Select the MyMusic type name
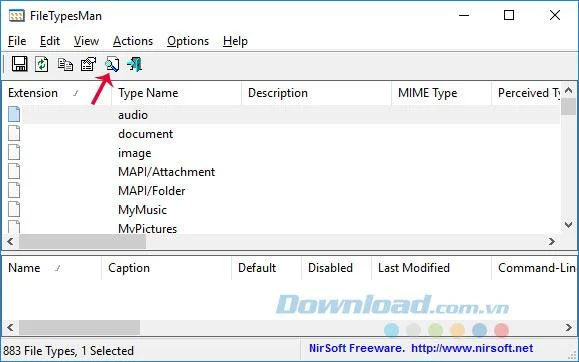Screen dimensions: 579x362 [143, 210]
